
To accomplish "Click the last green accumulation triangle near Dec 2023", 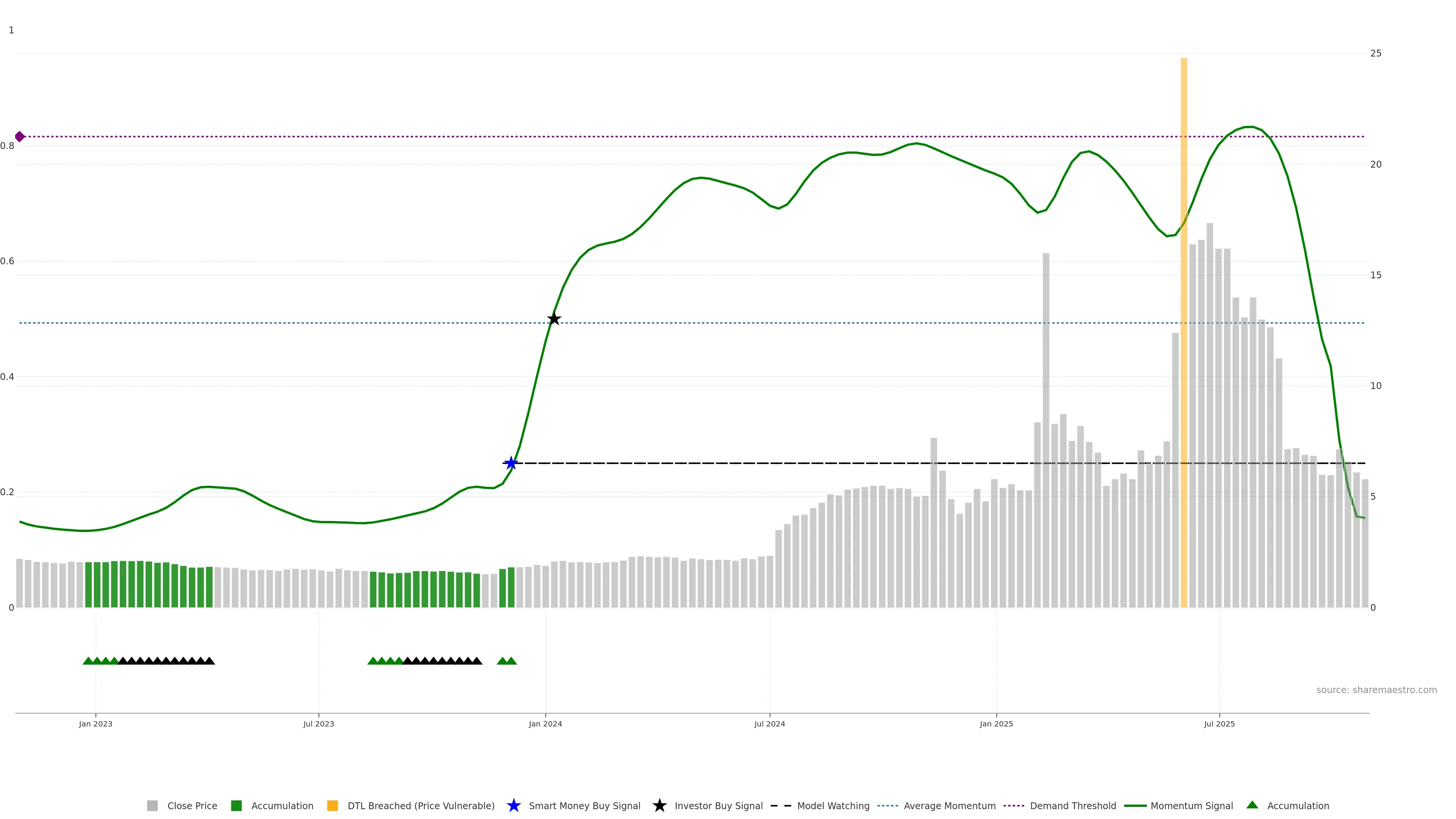I will tap(511, 661).
